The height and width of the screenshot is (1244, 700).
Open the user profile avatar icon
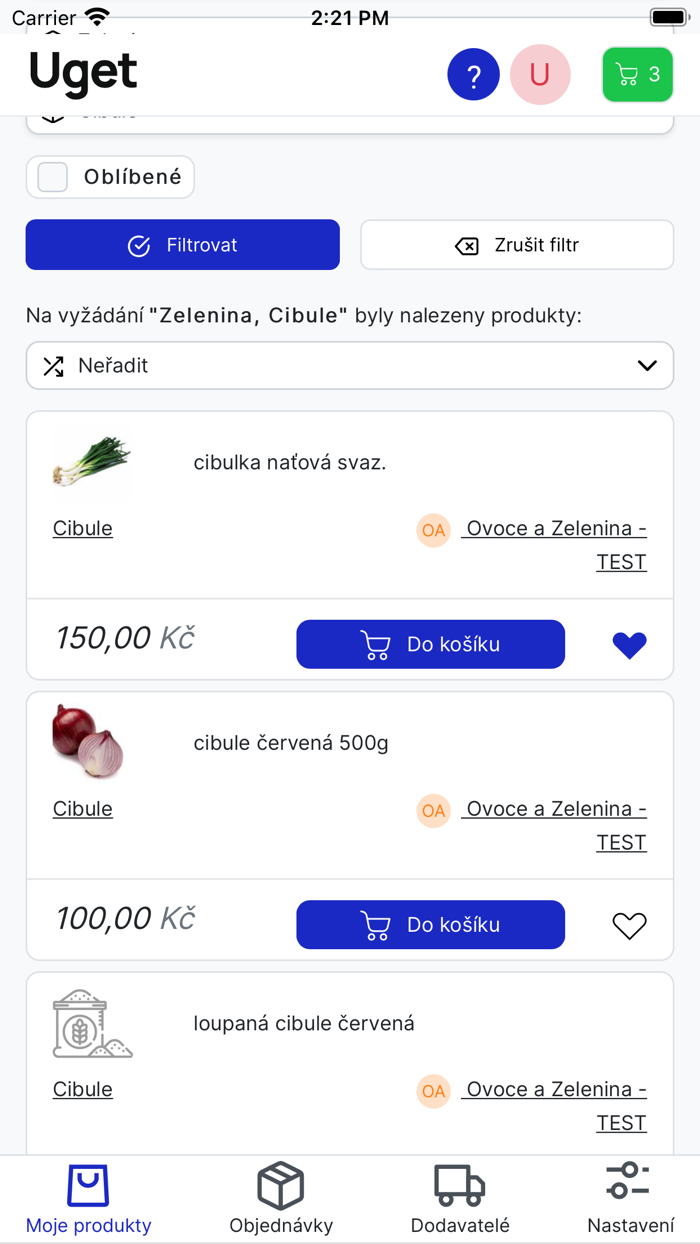tap(539, 74)
